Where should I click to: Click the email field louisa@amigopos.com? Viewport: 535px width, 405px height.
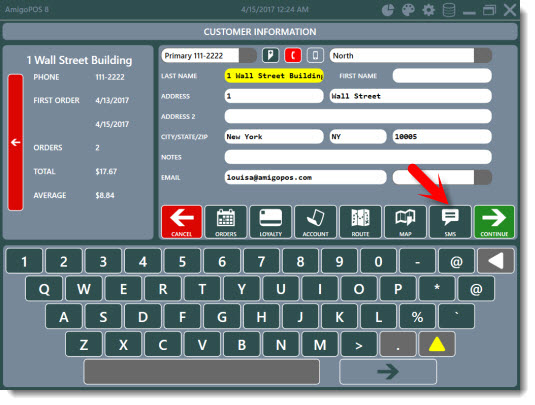(x=305, y=177)
